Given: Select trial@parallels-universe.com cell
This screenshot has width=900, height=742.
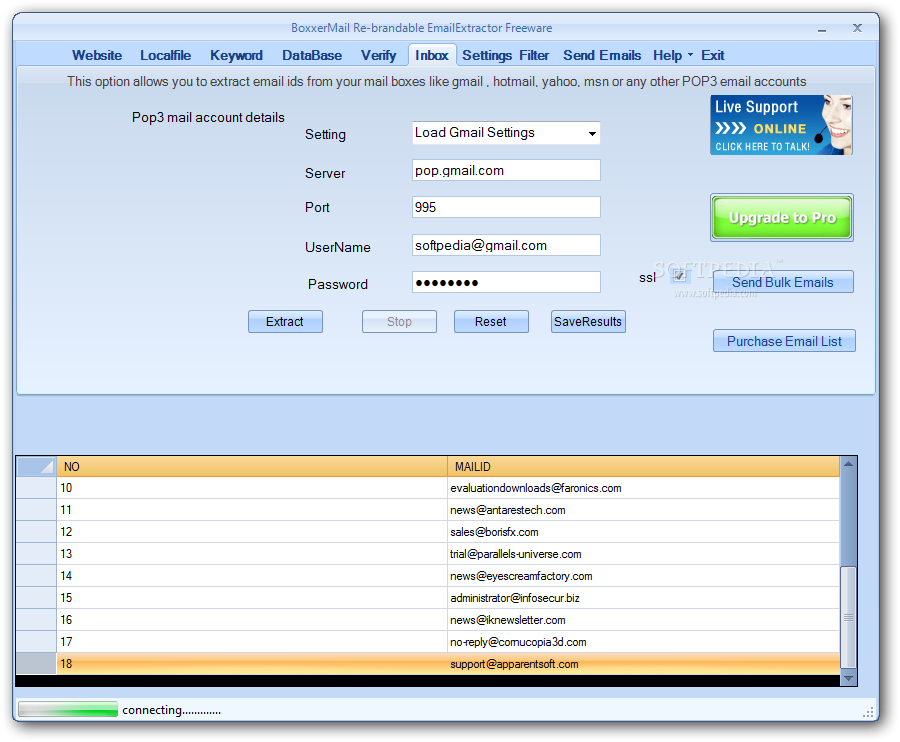Looking at the screenshot, I should (x=643, y=554).
